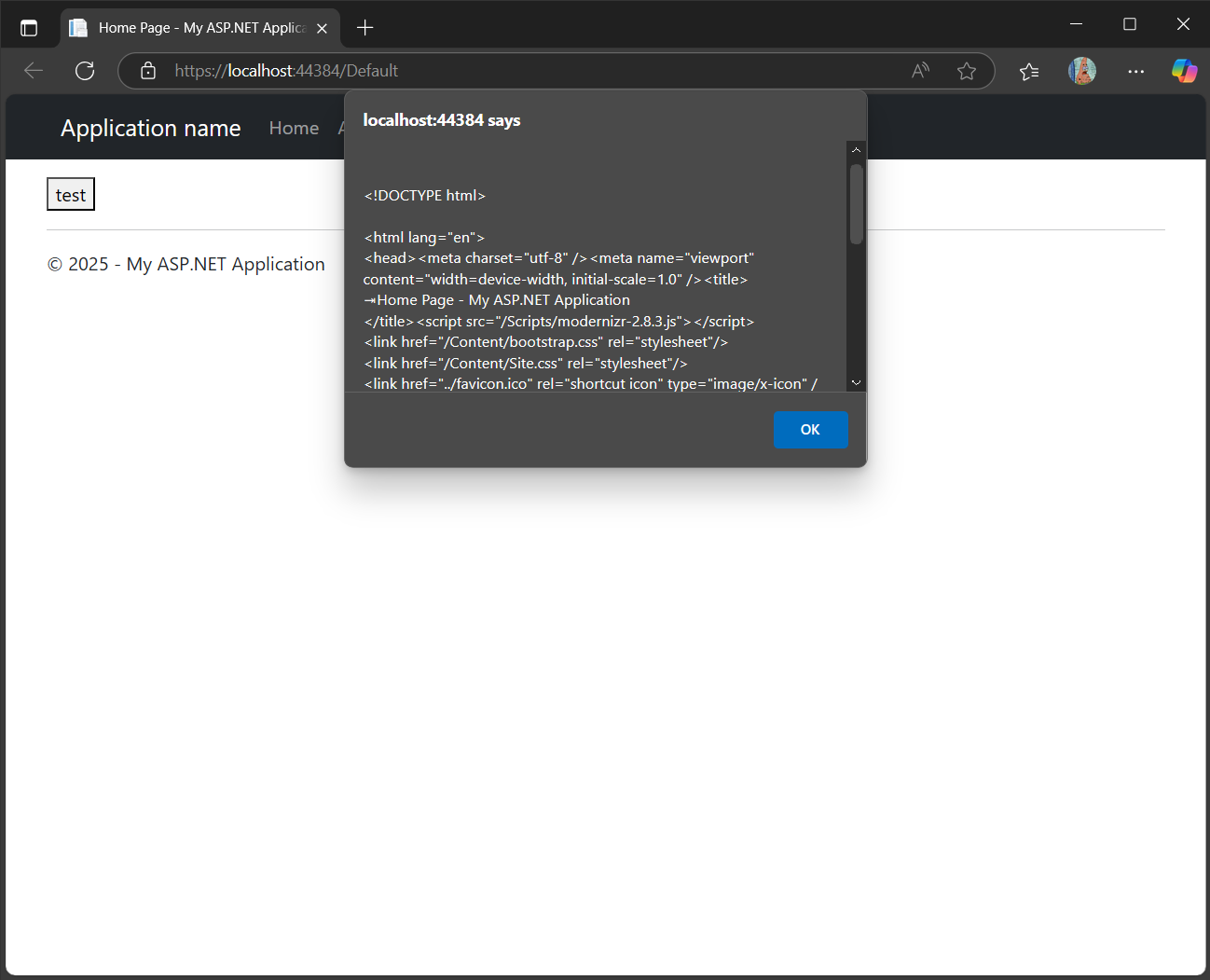This screenshot has width=1210, height=980.
Task: Click the dialog scrollbar down arrow
Action: coord(856,383)
